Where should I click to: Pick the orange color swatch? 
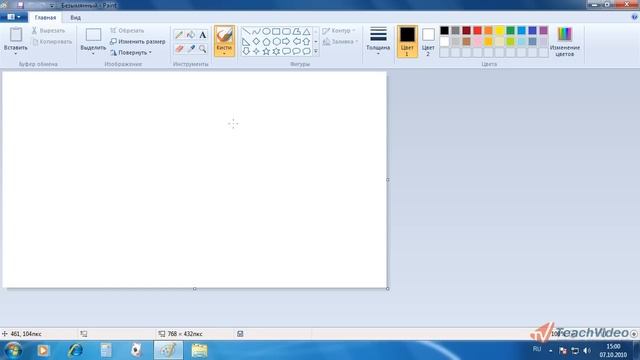pyautogui.click(x=488, y=30)
